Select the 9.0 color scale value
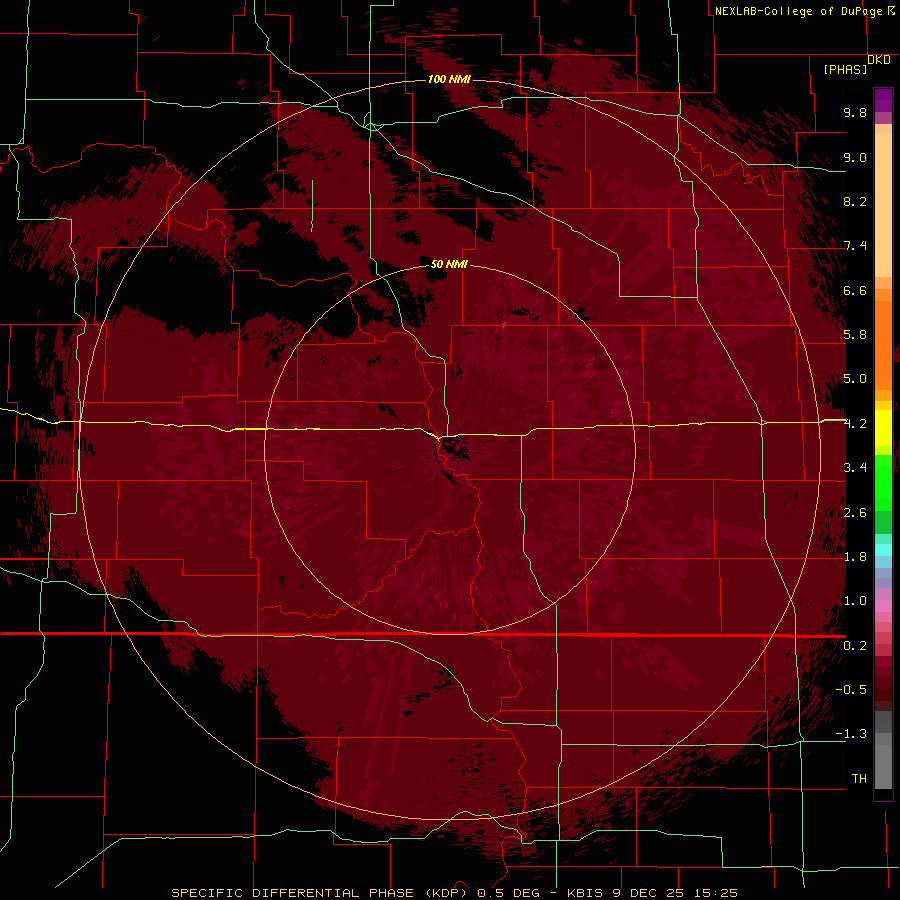Image resolution: width=900 pixels, height=900 pixels. (855, 157)
